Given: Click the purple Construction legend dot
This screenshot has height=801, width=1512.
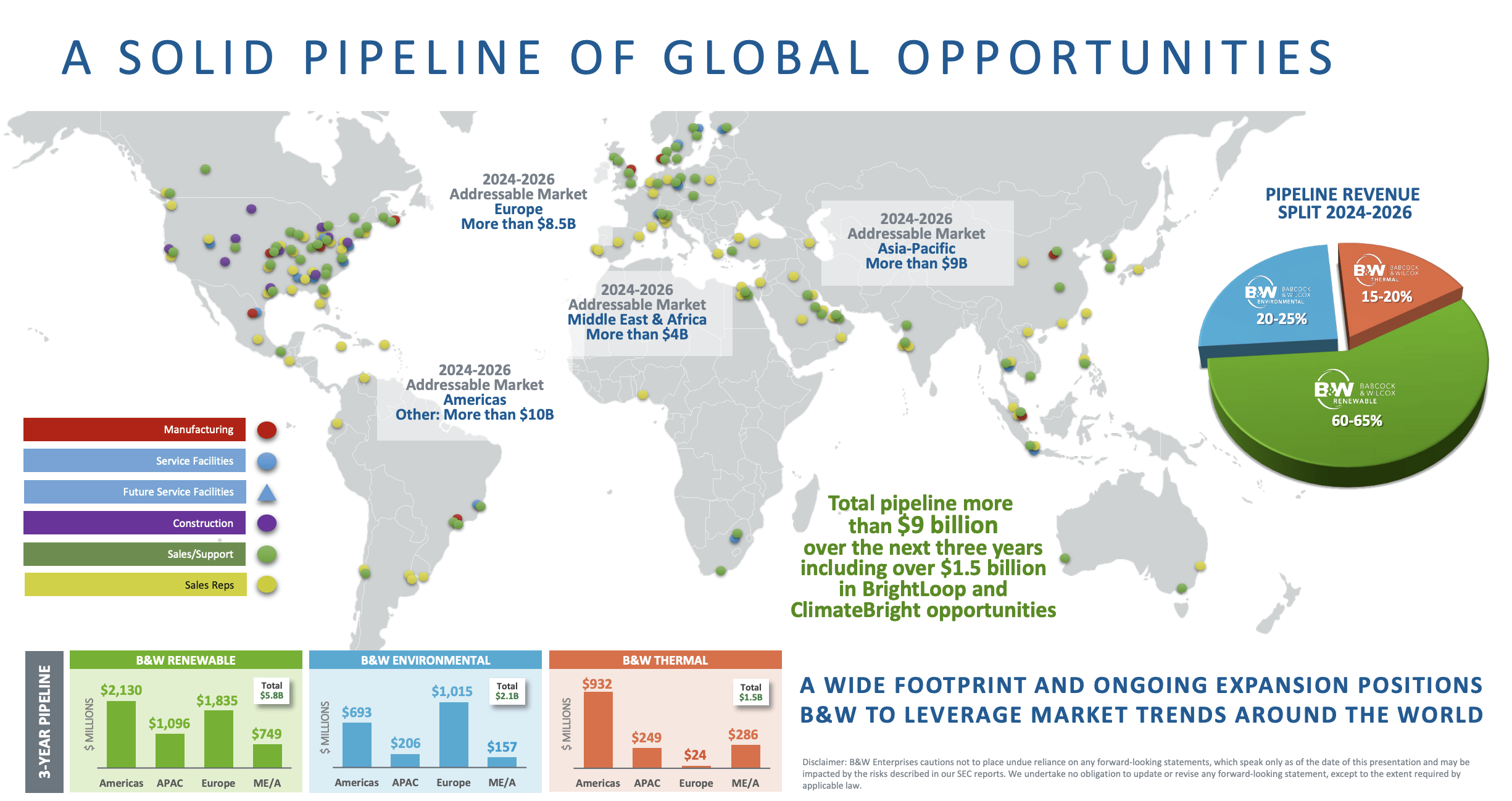Looking at the screenshot, I should coord(267,523).
